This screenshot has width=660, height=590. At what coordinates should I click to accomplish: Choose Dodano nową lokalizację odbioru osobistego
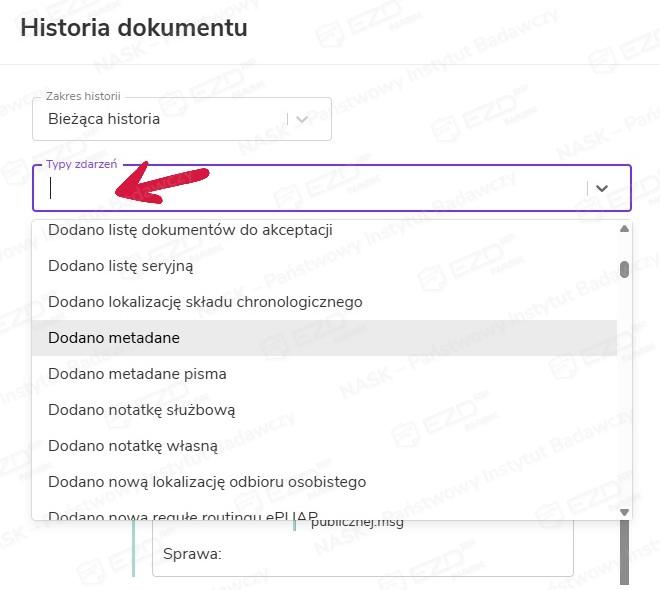(207, 482)
